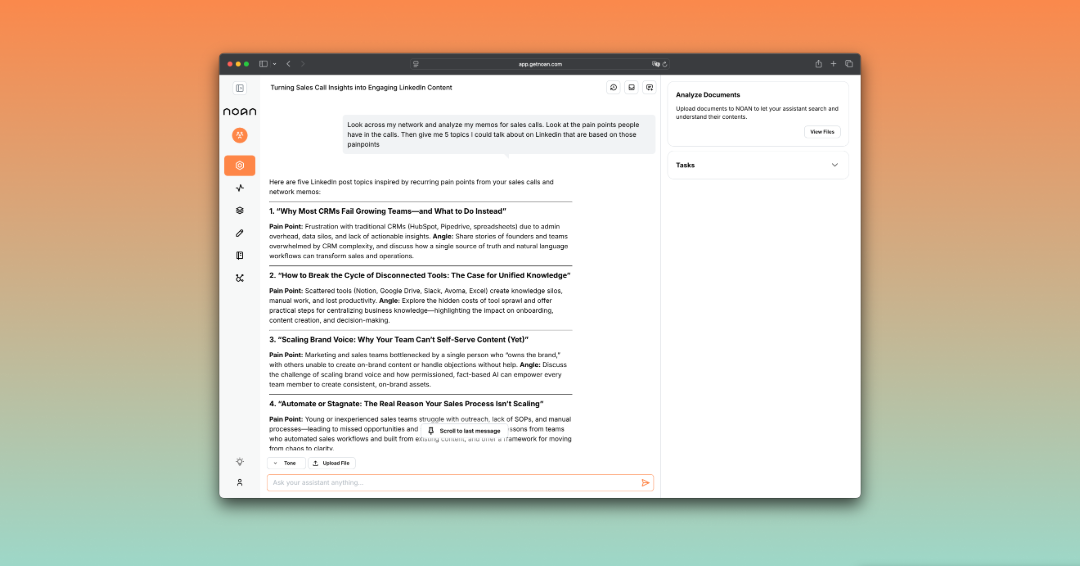Open the stacked layers sidebar icon
The height and width of the screenshot is (566, 1080).
click(x=239, y=211)
